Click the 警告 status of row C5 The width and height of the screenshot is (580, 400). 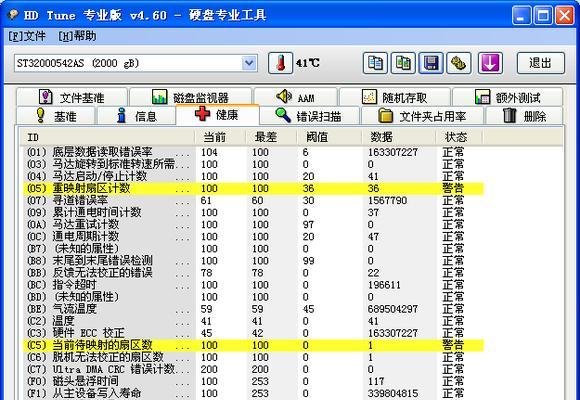pos(453,345)
